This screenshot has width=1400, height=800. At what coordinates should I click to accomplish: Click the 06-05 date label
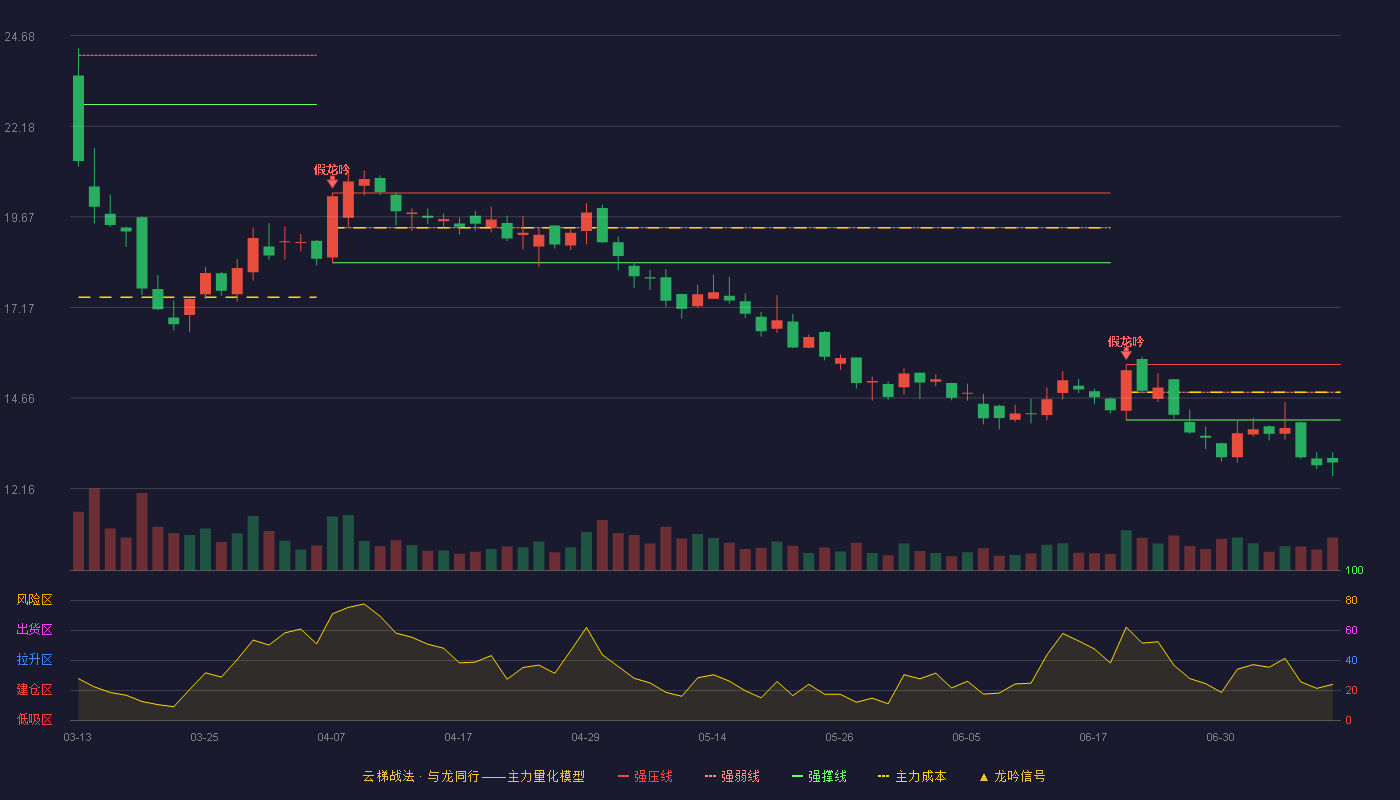click(966, 737)
